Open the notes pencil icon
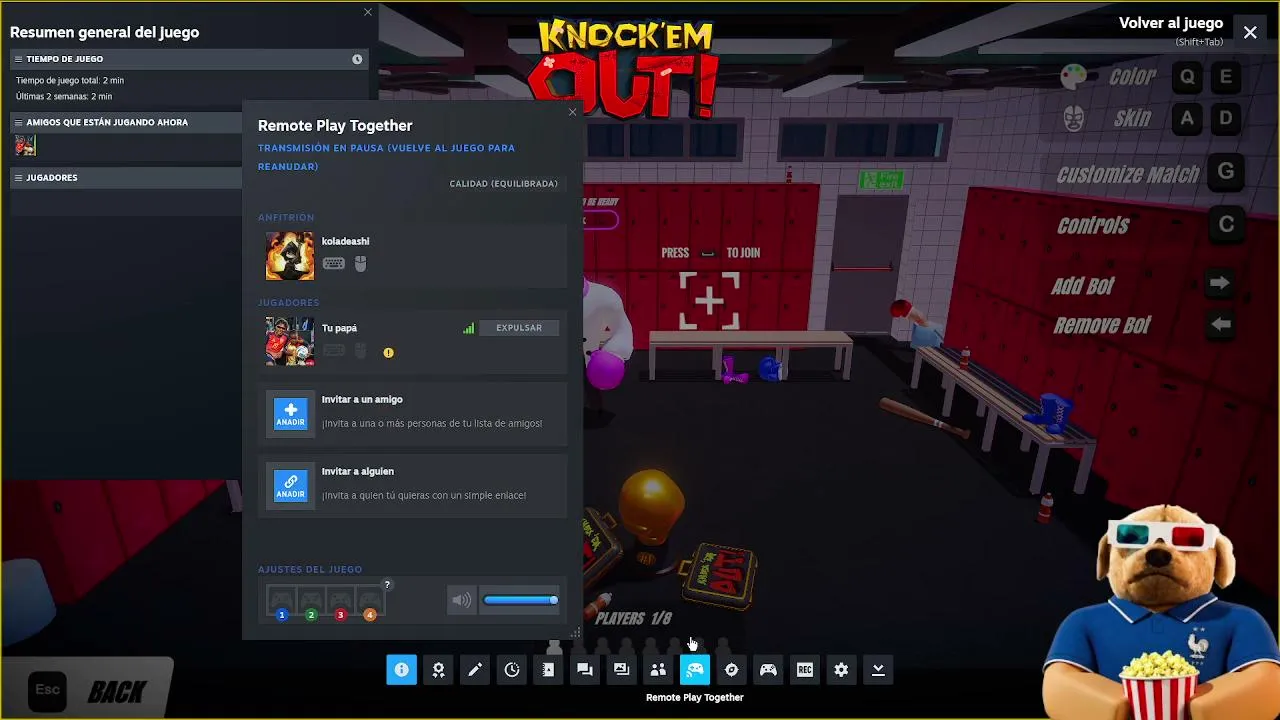Screen dimensions: 1280x720 coord(475,670)
